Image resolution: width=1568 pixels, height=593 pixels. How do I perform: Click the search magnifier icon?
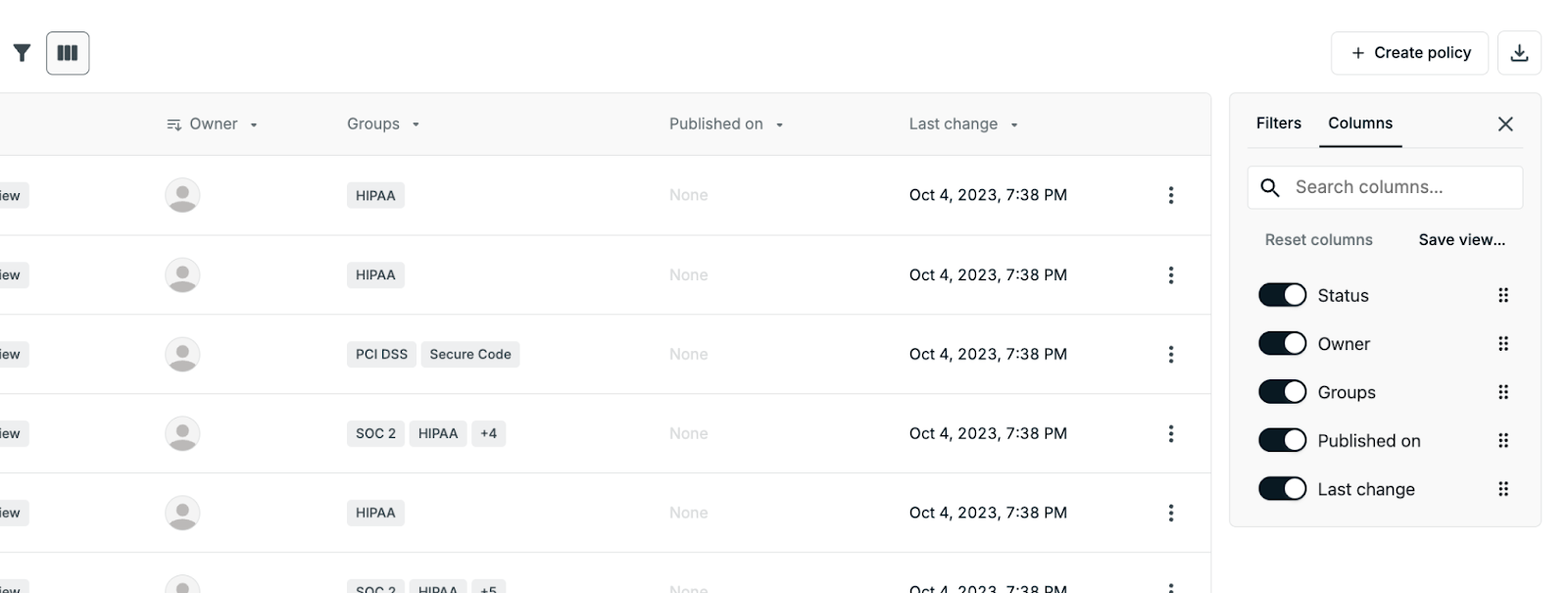point(1270,187)
